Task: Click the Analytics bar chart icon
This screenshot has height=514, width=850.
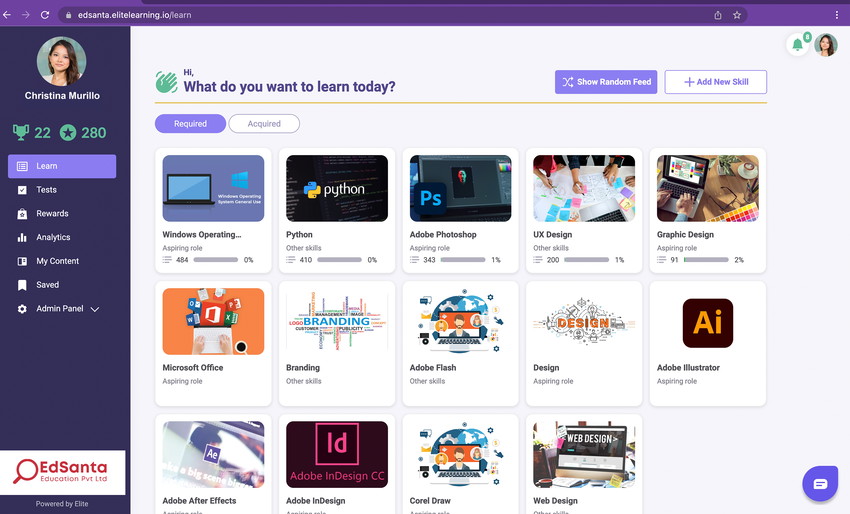Action: [22, 237]
